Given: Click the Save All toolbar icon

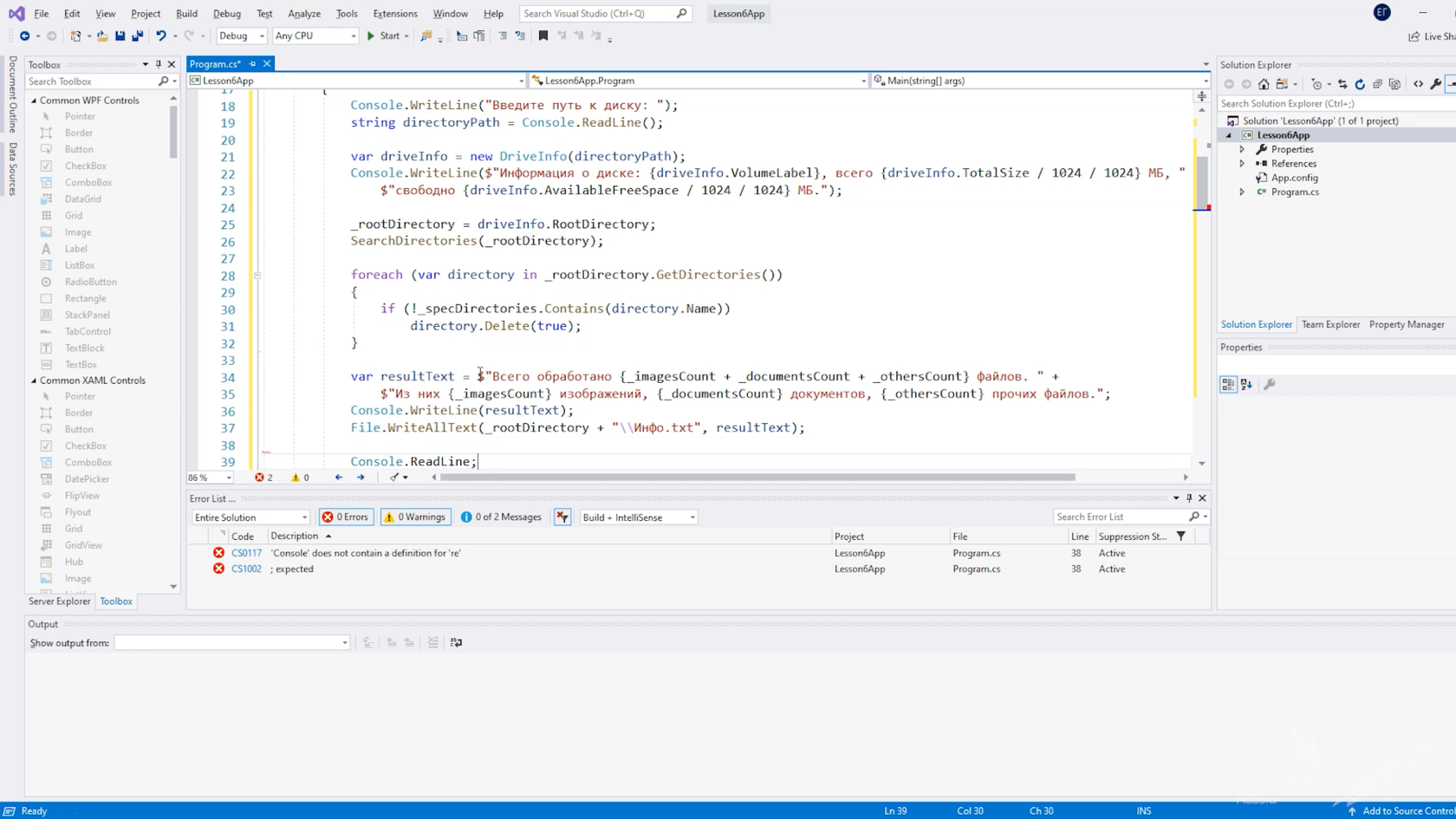Looking at the screenshot, I should [137, 36].
